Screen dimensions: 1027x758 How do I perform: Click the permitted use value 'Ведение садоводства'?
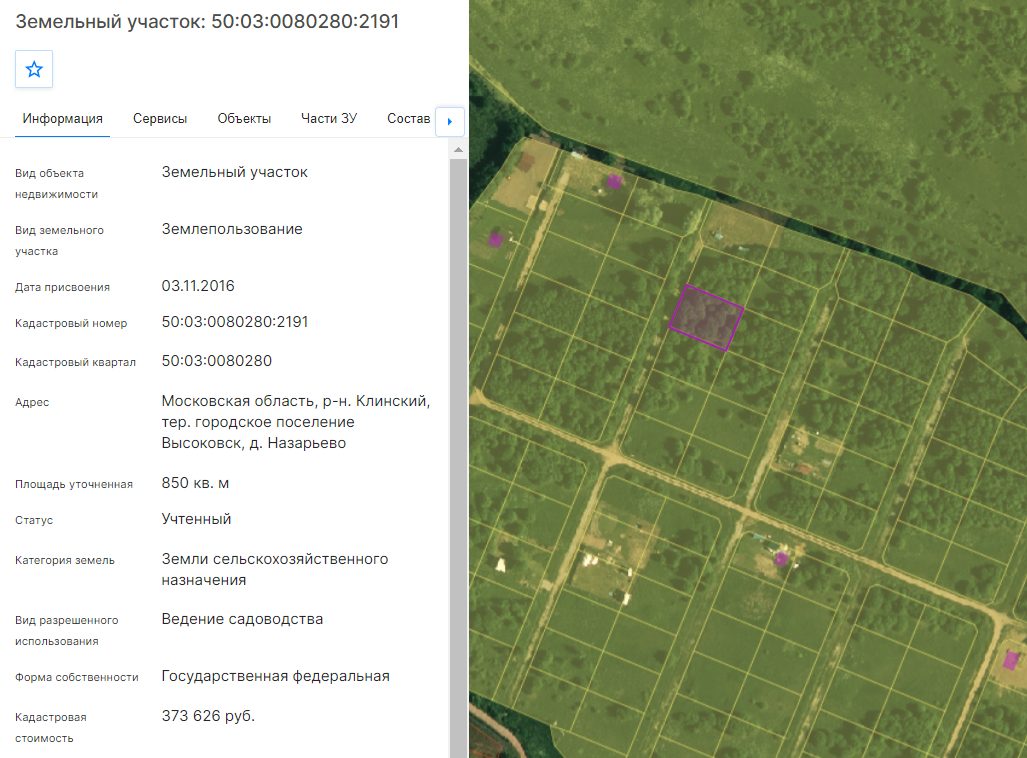coord(242,619)
